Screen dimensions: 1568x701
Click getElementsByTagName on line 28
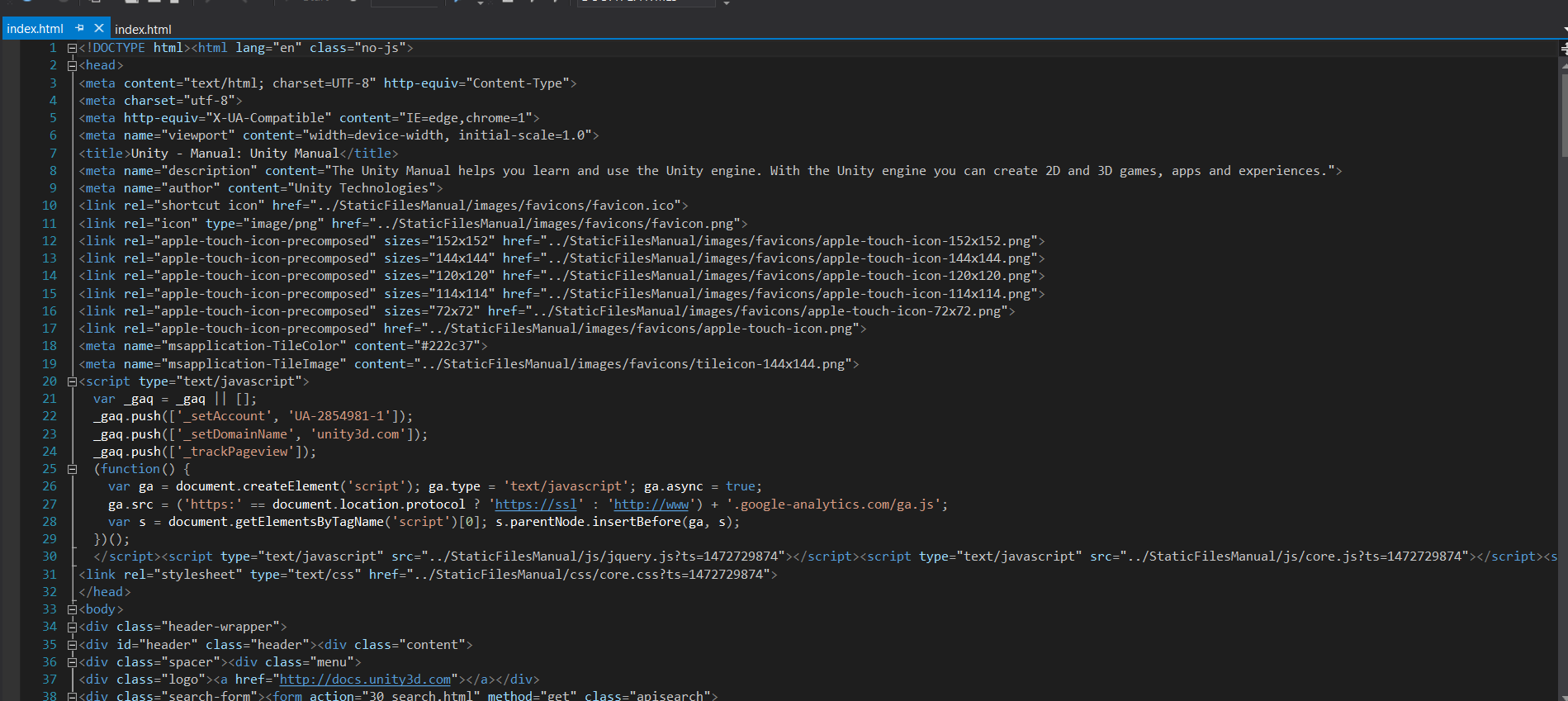pos(310,522)
